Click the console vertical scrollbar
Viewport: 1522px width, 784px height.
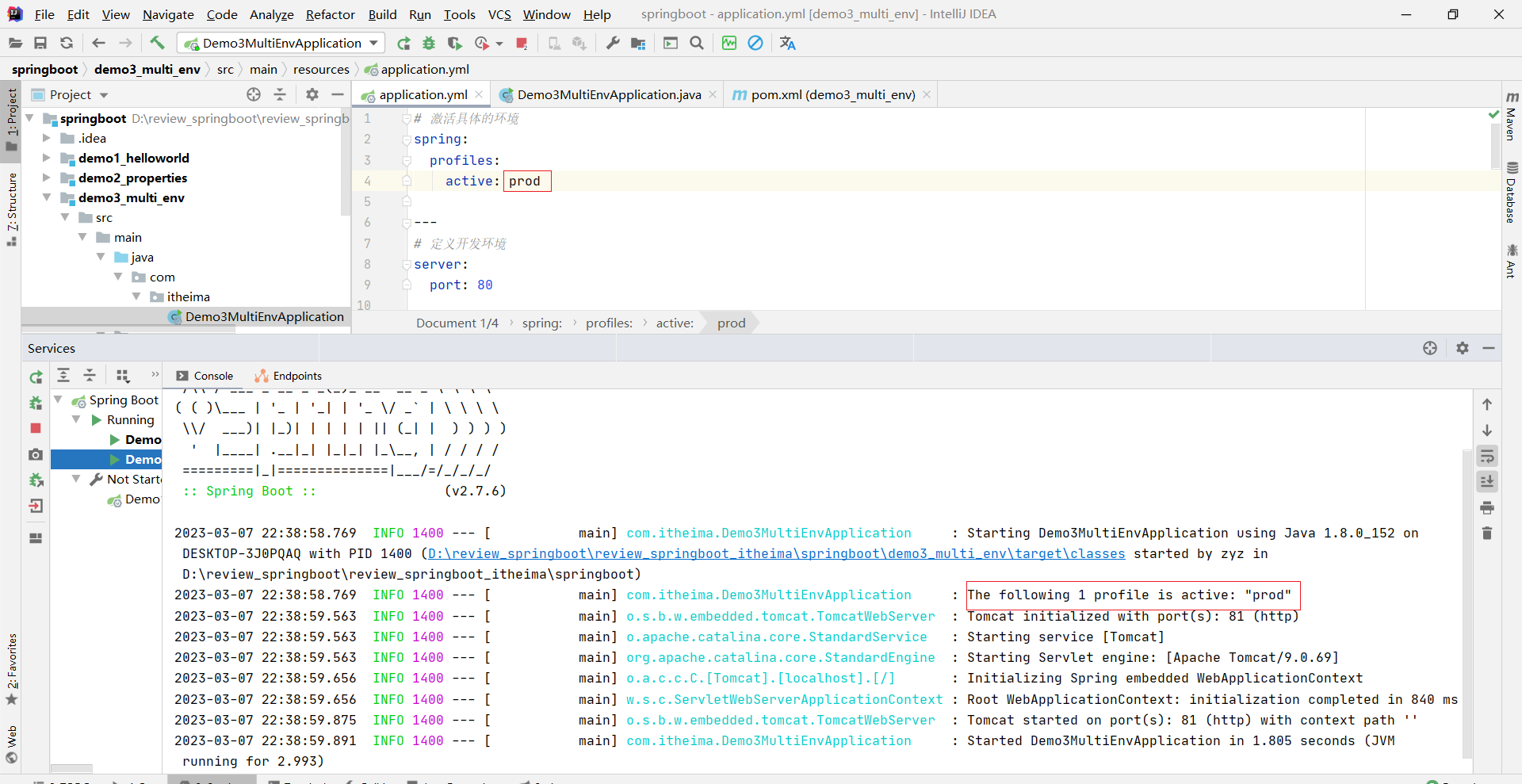(1467, 602)
